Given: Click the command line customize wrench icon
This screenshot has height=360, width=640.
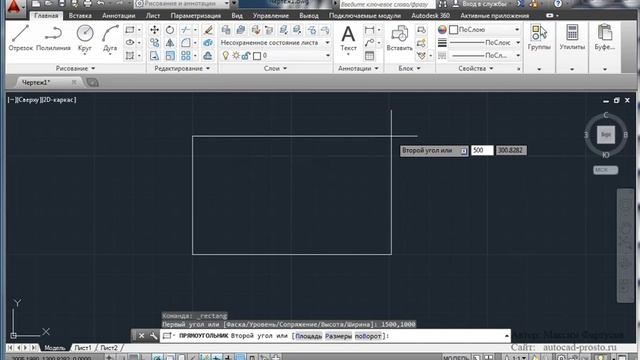Looking at the screenshot, I should 153,336.
